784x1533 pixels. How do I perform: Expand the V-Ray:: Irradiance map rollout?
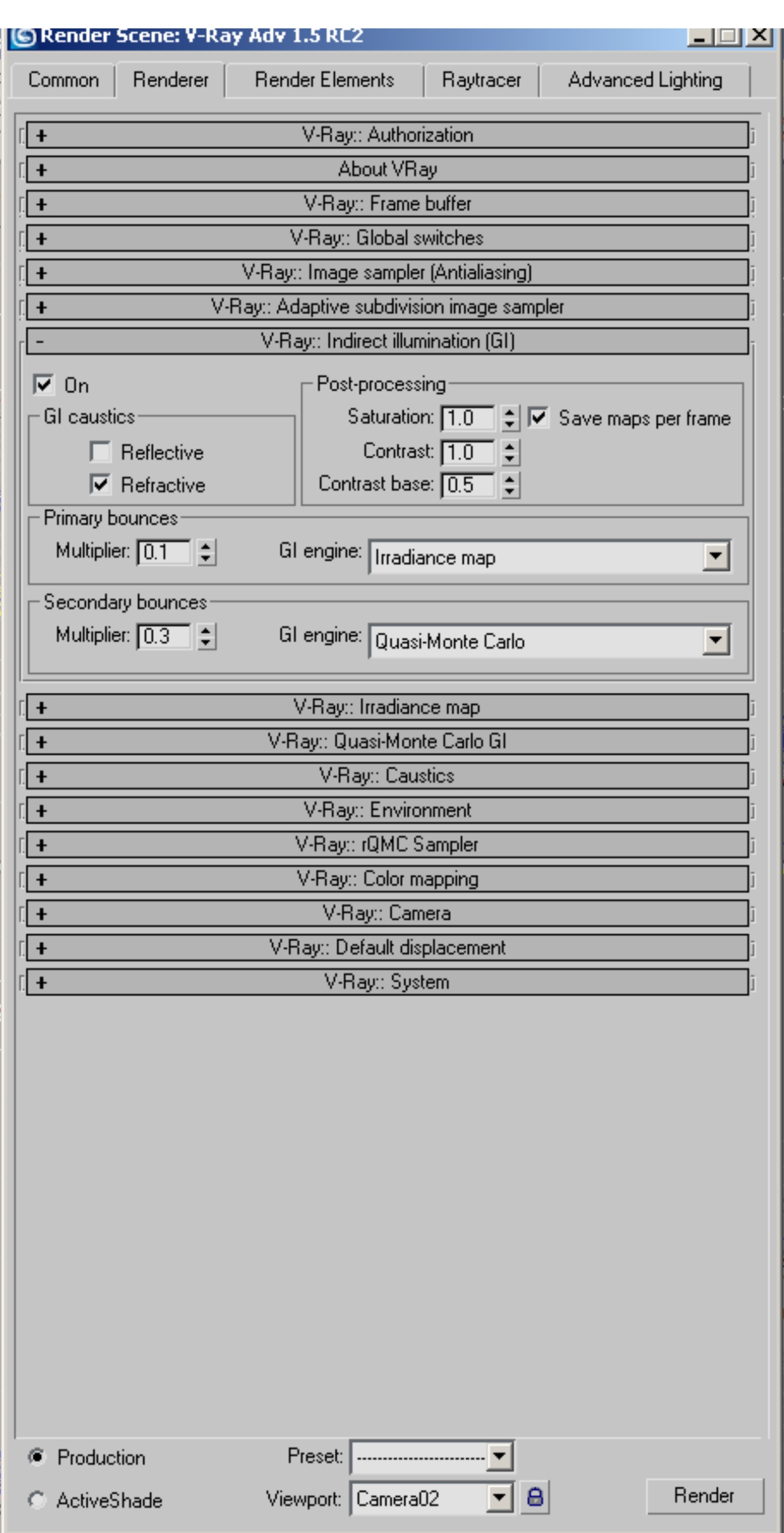coord(387,707)
